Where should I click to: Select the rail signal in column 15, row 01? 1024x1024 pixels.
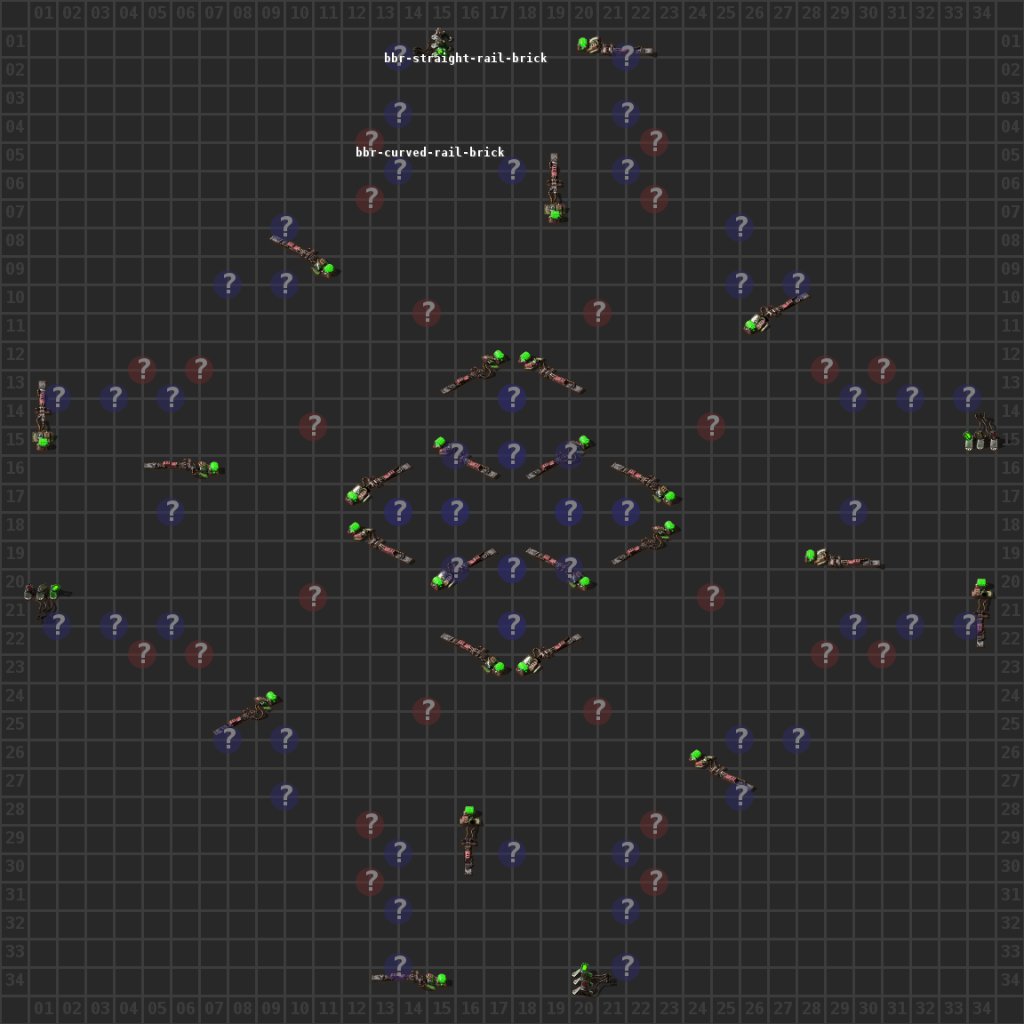pyautogui.click(x=440, y=41)
